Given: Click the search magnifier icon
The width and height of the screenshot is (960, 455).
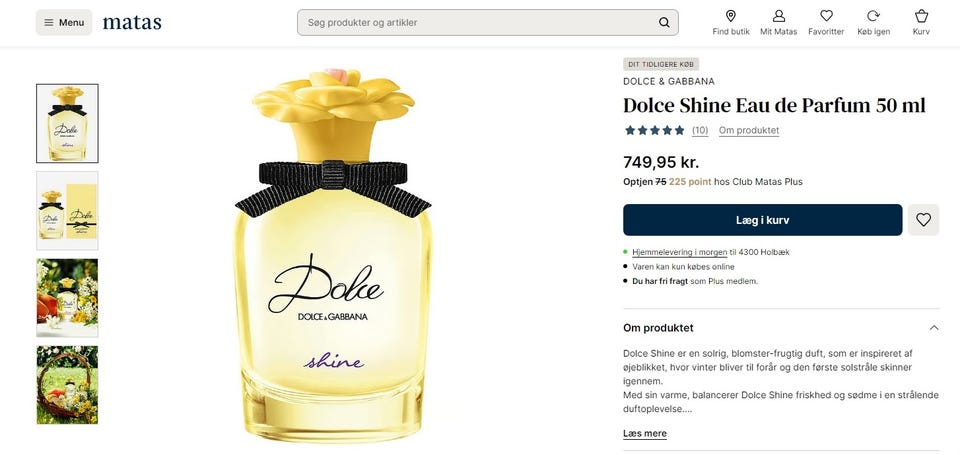Looking at the screenshot, I should [664, 23].
